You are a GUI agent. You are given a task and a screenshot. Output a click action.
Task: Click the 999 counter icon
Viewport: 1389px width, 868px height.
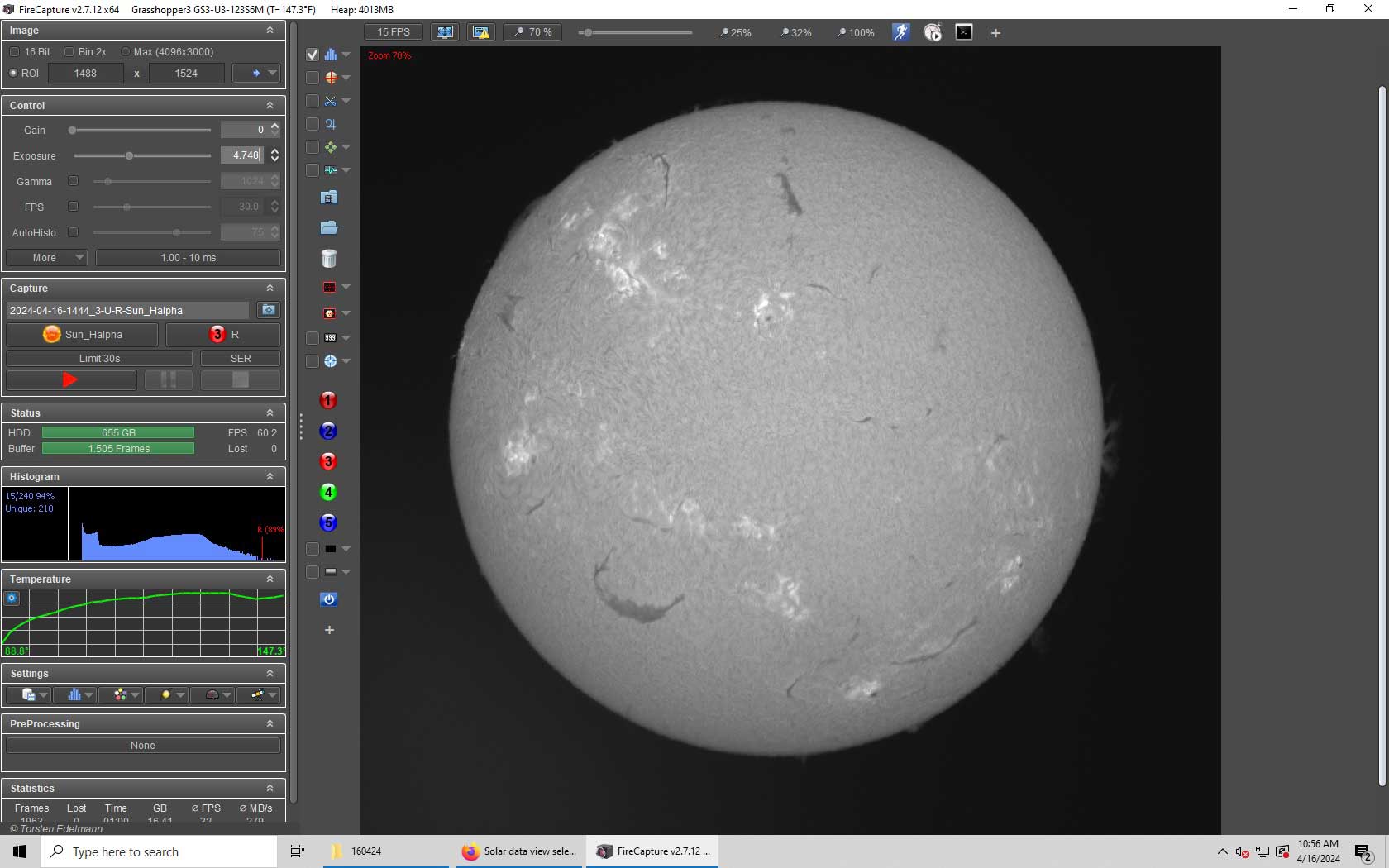[x=330, y=338]
